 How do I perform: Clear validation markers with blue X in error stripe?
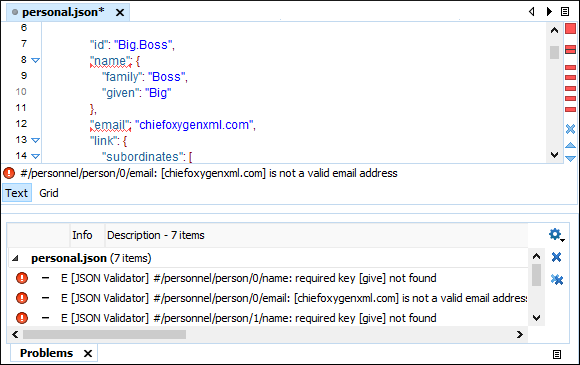pyautogui.click(x=570, y=129)
